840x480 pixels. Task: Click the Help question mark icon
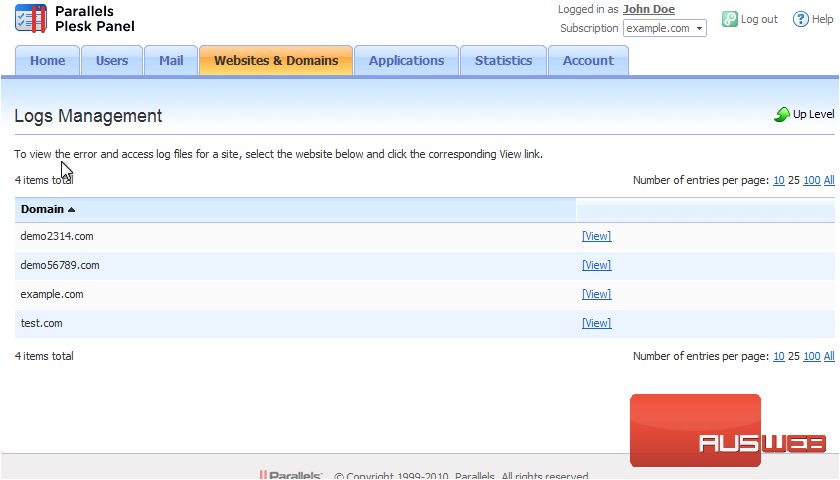point(800,19)
